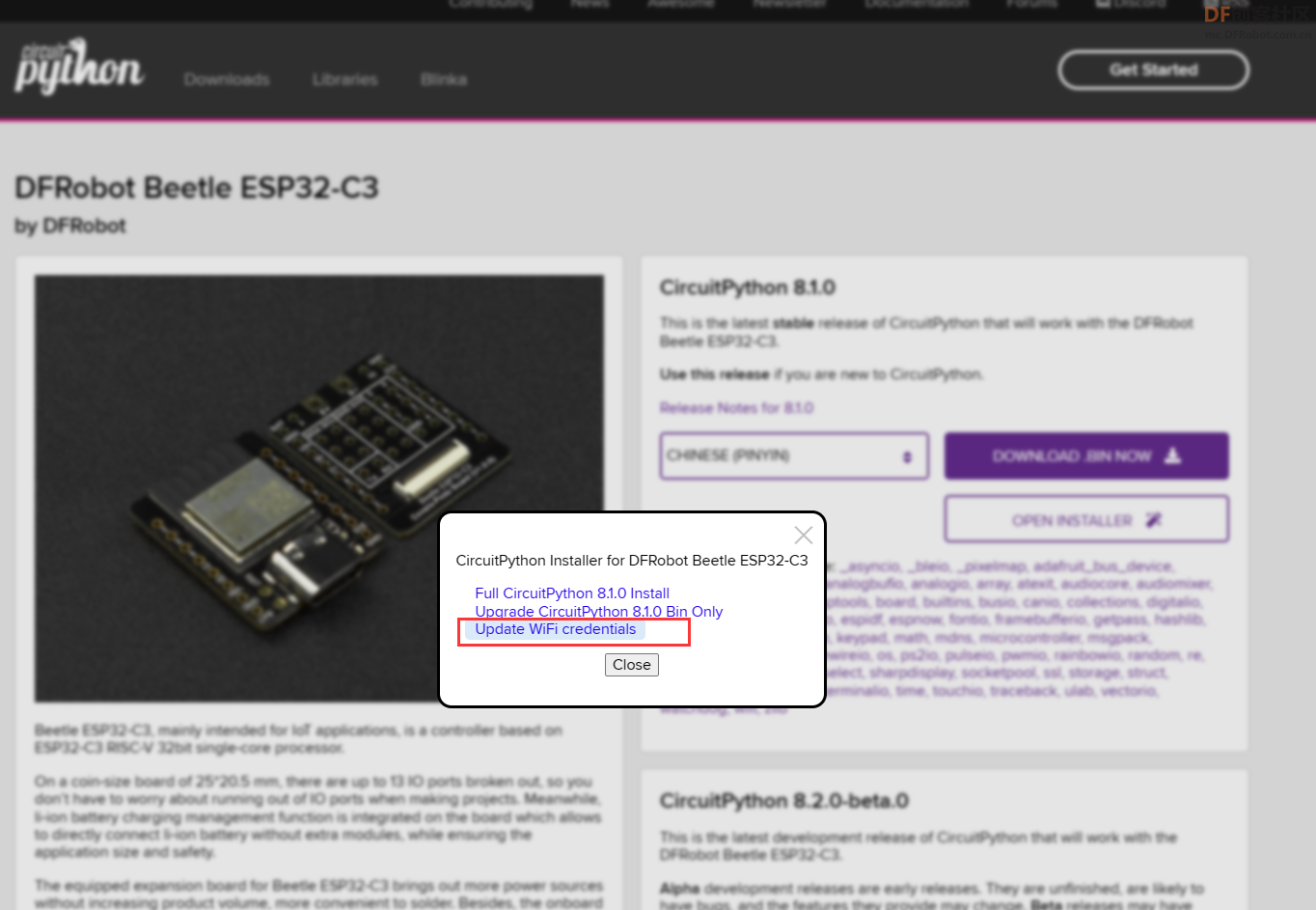The height and width of the screenshot is (910, 1316).
Task: Open the espidf module link
Action: (861, 620)
